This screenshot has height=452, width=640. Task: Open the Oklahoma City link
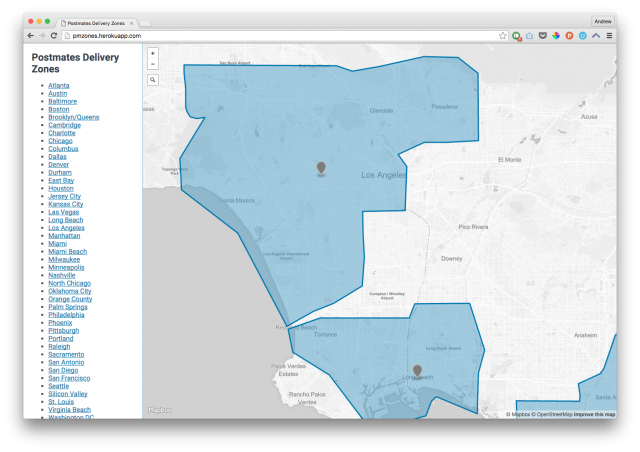[70, 291]
